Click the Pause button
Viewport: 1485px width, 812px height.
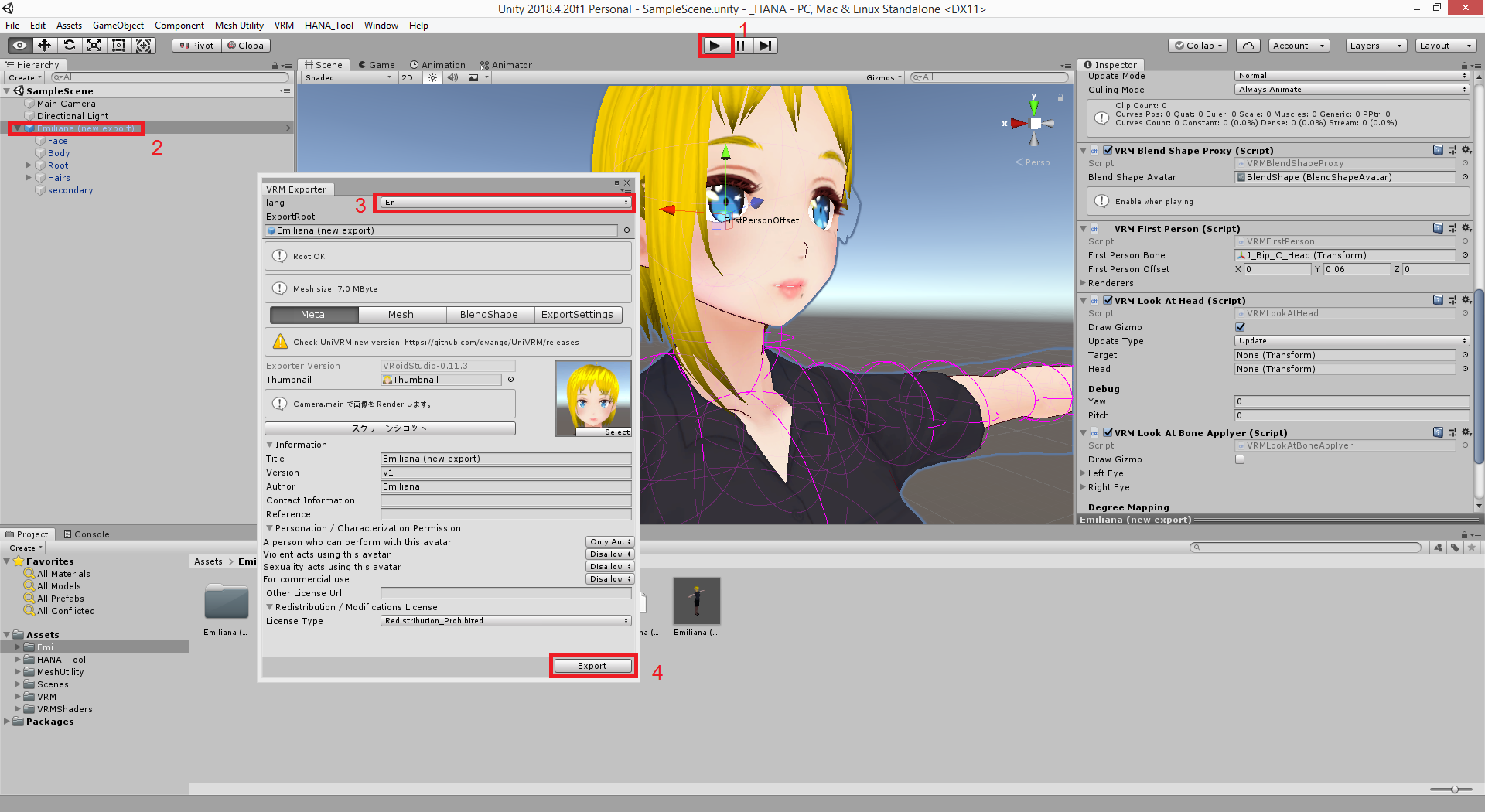(741, 46)
